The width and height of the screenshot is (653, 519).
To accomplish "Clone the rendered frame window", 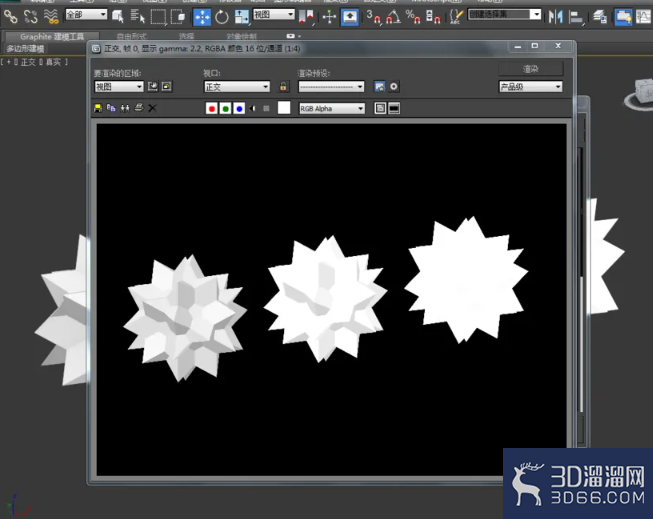I will 125,108.
